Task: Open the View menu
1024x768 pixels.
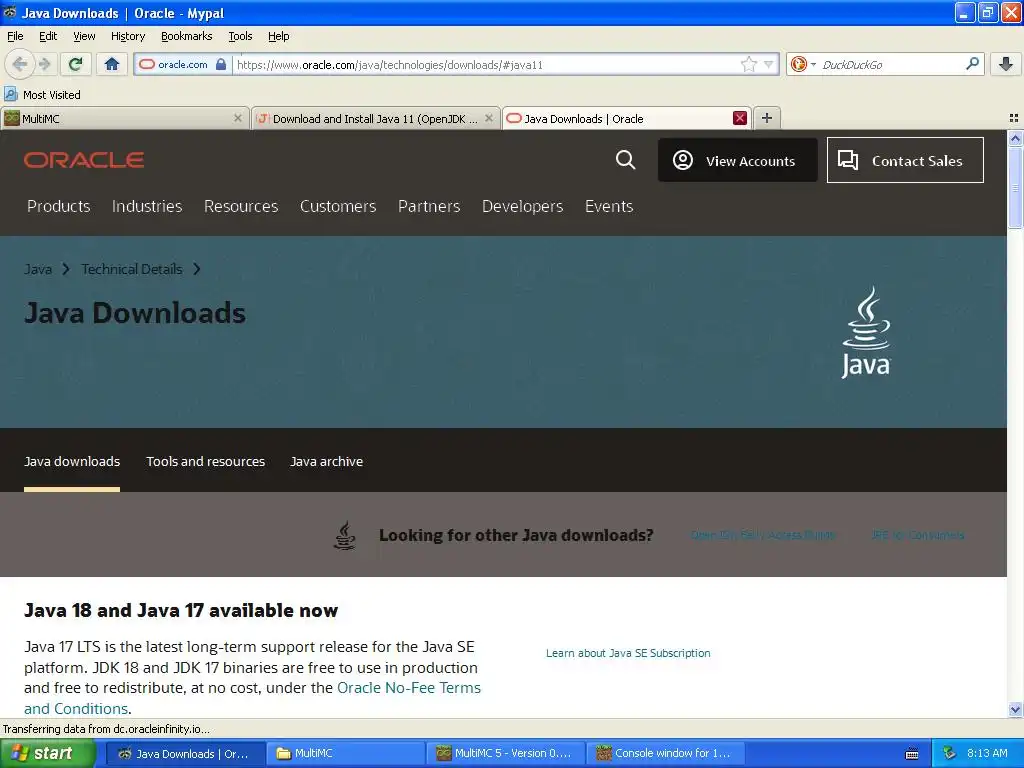Action: click(84, 36)
